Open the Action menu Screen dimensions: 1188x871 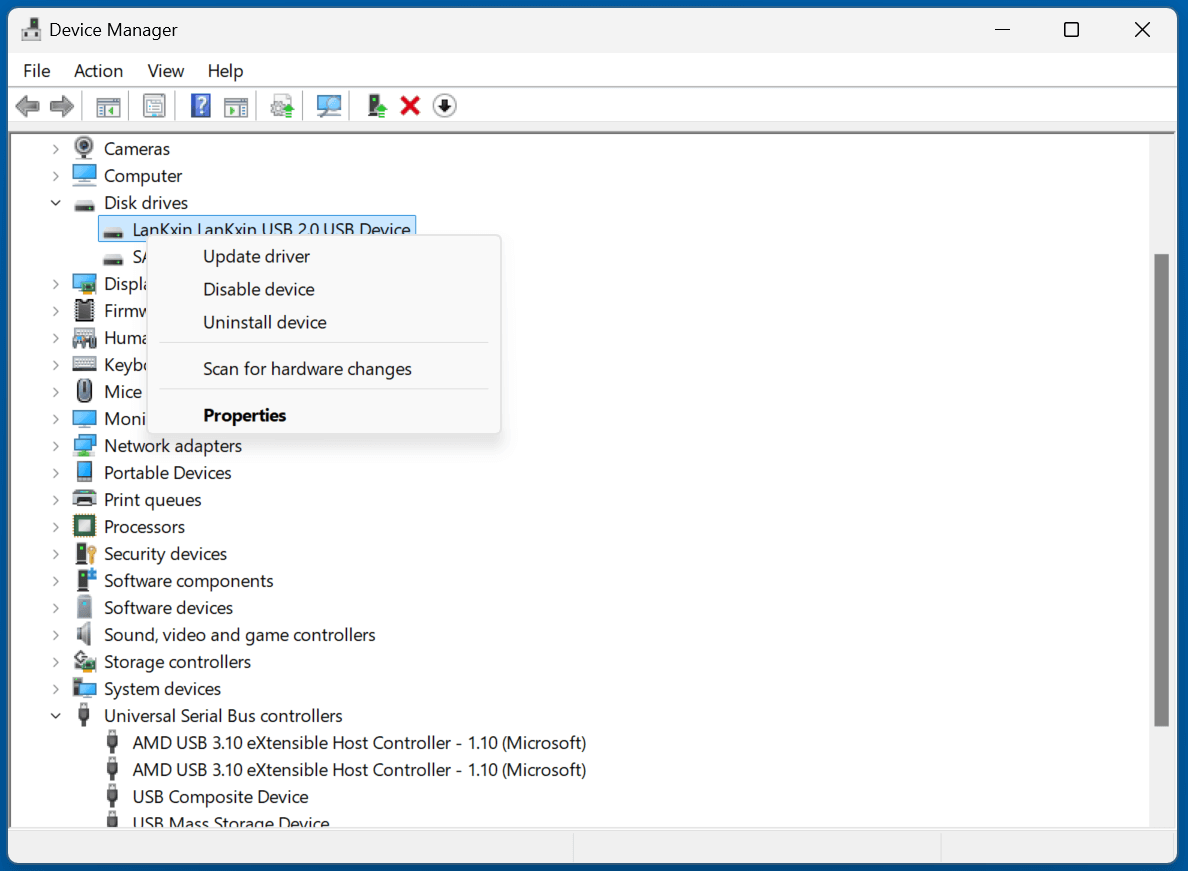(97, 70)
